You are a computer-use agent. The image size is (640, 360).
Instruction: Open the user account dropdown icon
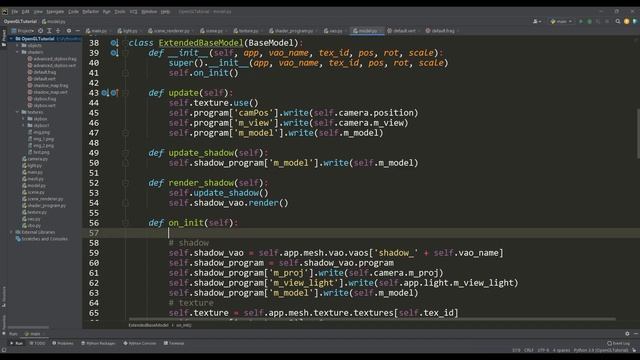537,21
